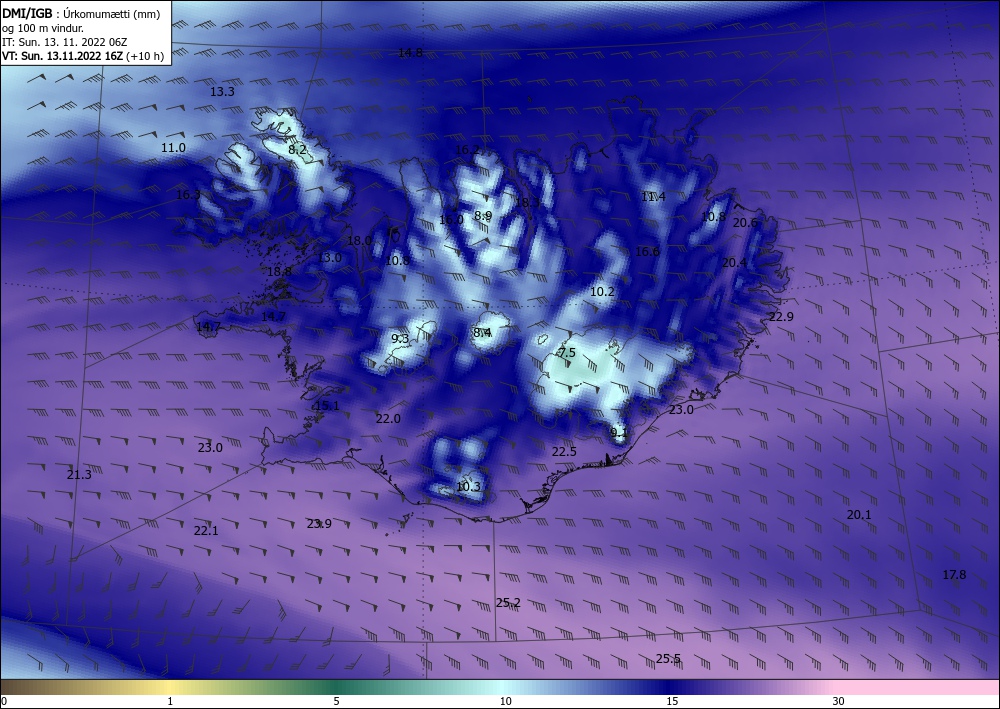1000x709 pixels.
Task: Click the 'og 100 m vindur.' line
Action: coord(43,27)
